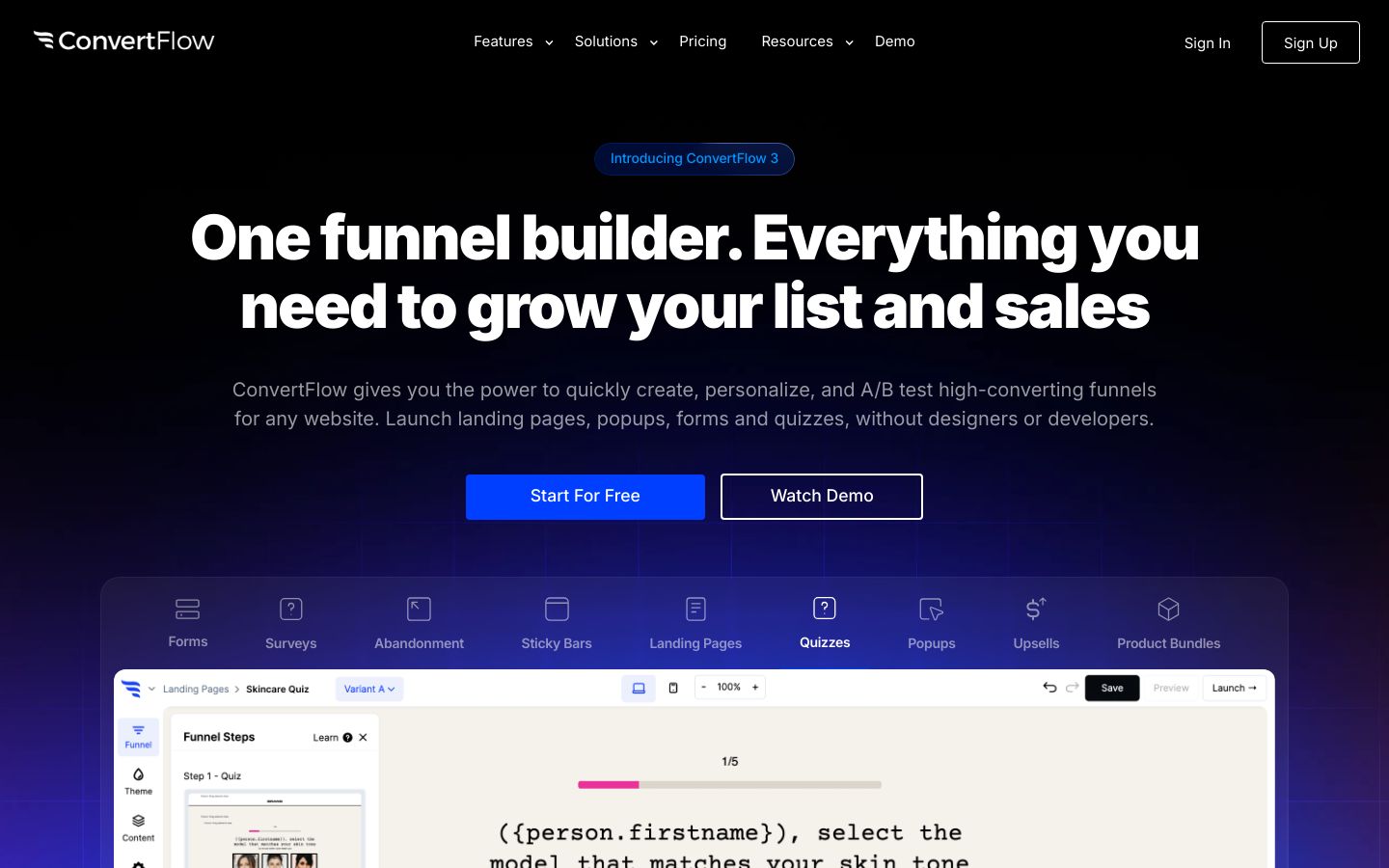Click the Landing Pages breadcrumb

tap(196, 690)
